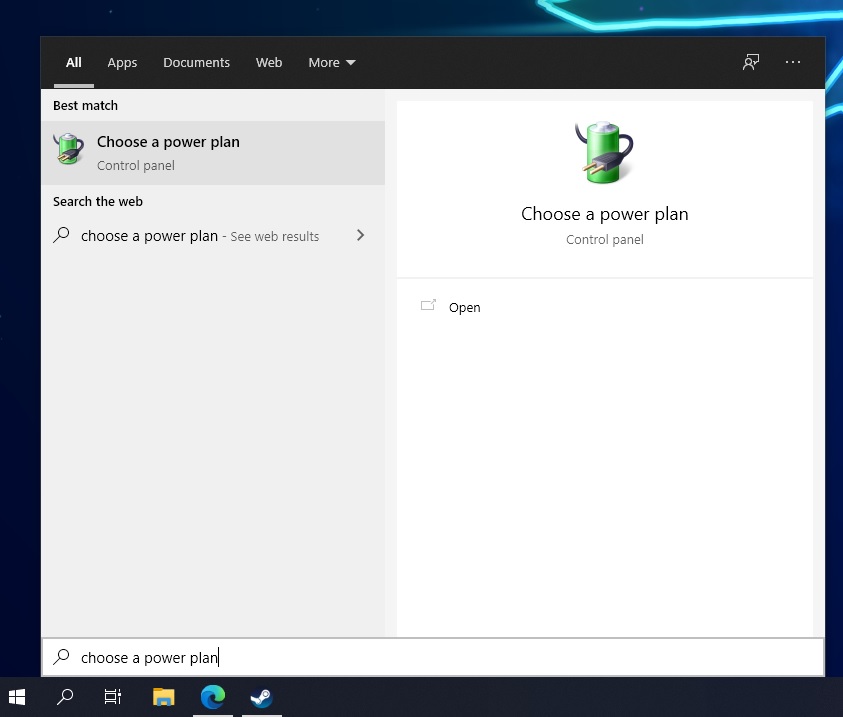
Task: Select the All tab
Action: point(74,63)
